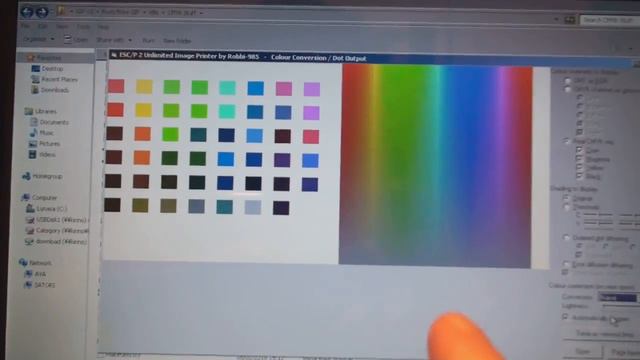
Task: Select the Original shading radio button
Action: coord(566,198)
